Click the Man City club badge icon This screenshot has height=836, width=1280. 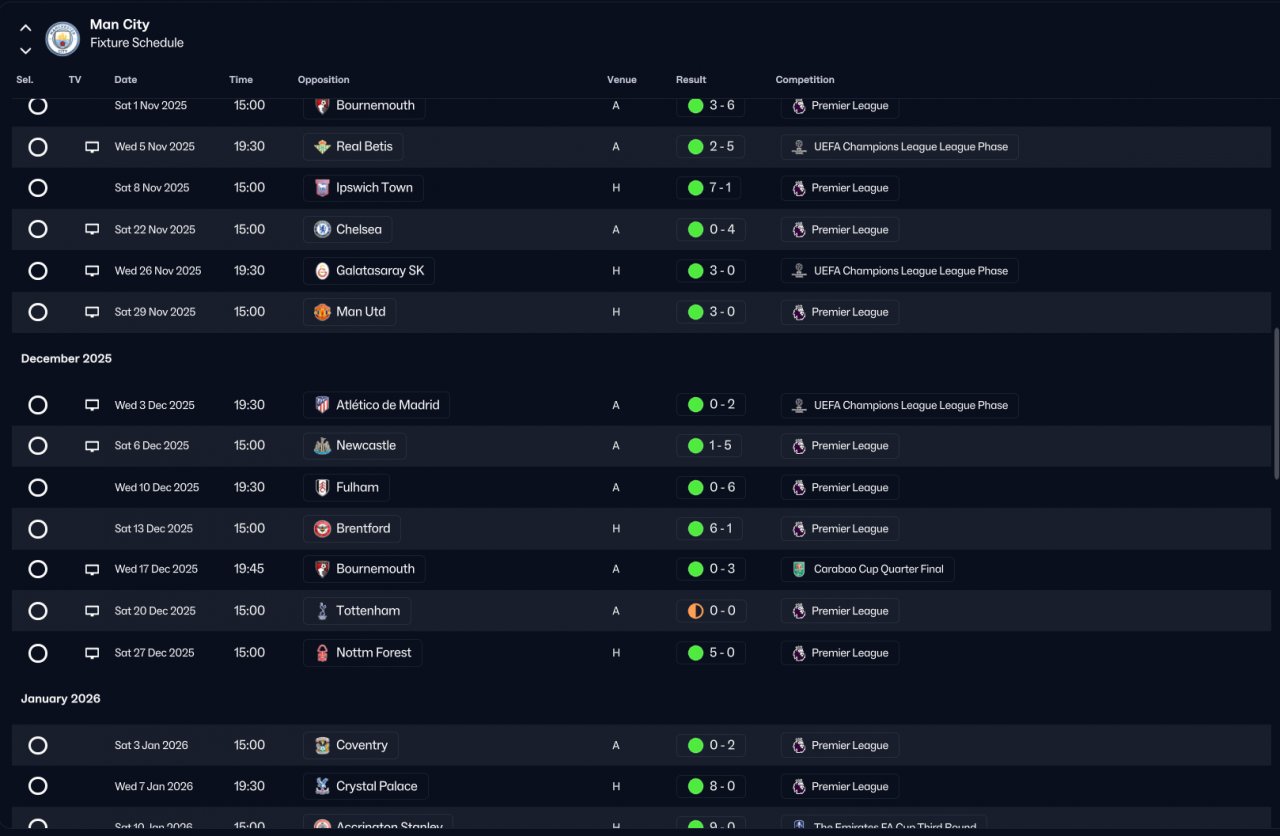(x=63, y=38)
